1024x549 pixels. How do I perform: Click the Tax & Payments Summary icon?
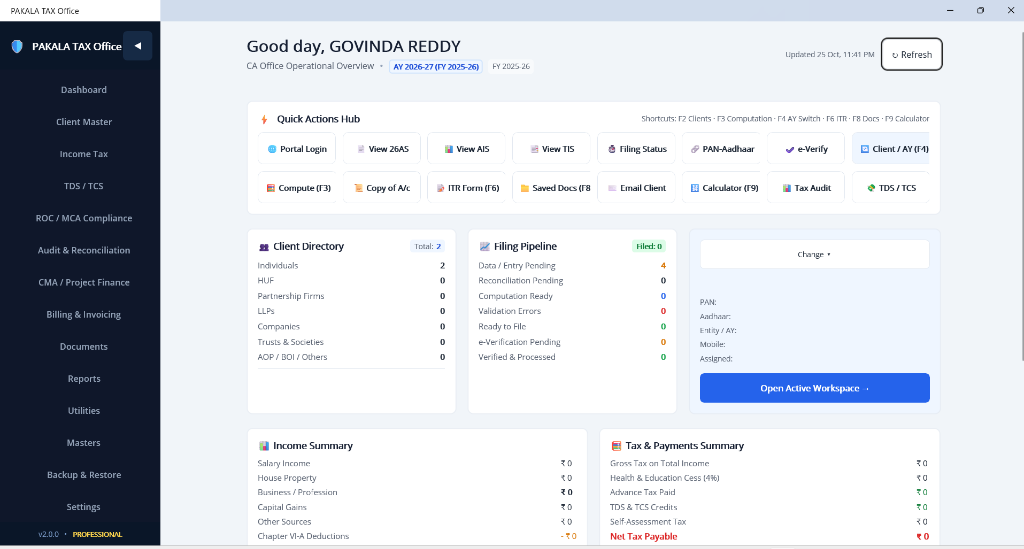coord(616,446)
